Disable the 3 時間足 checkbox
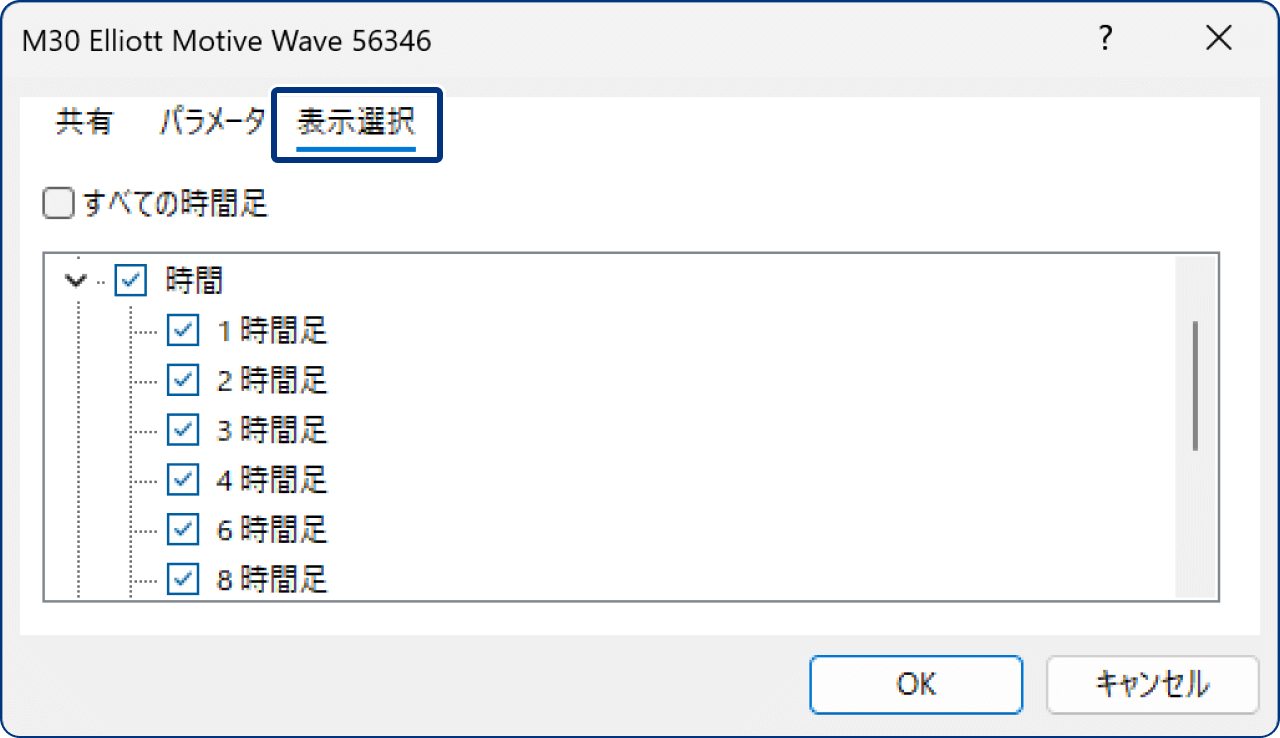This screenshot has width=1280, height=738. tap(183, 429)
